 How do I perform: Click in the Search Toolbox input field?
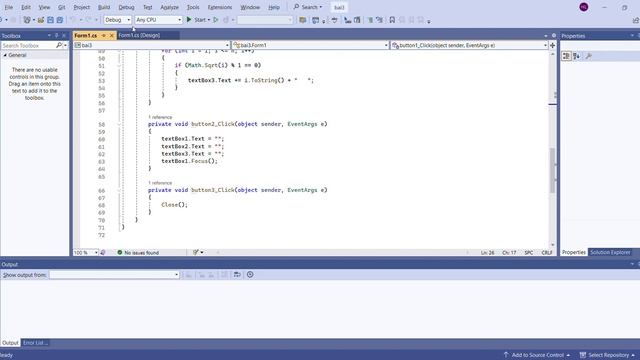(29, 45)
